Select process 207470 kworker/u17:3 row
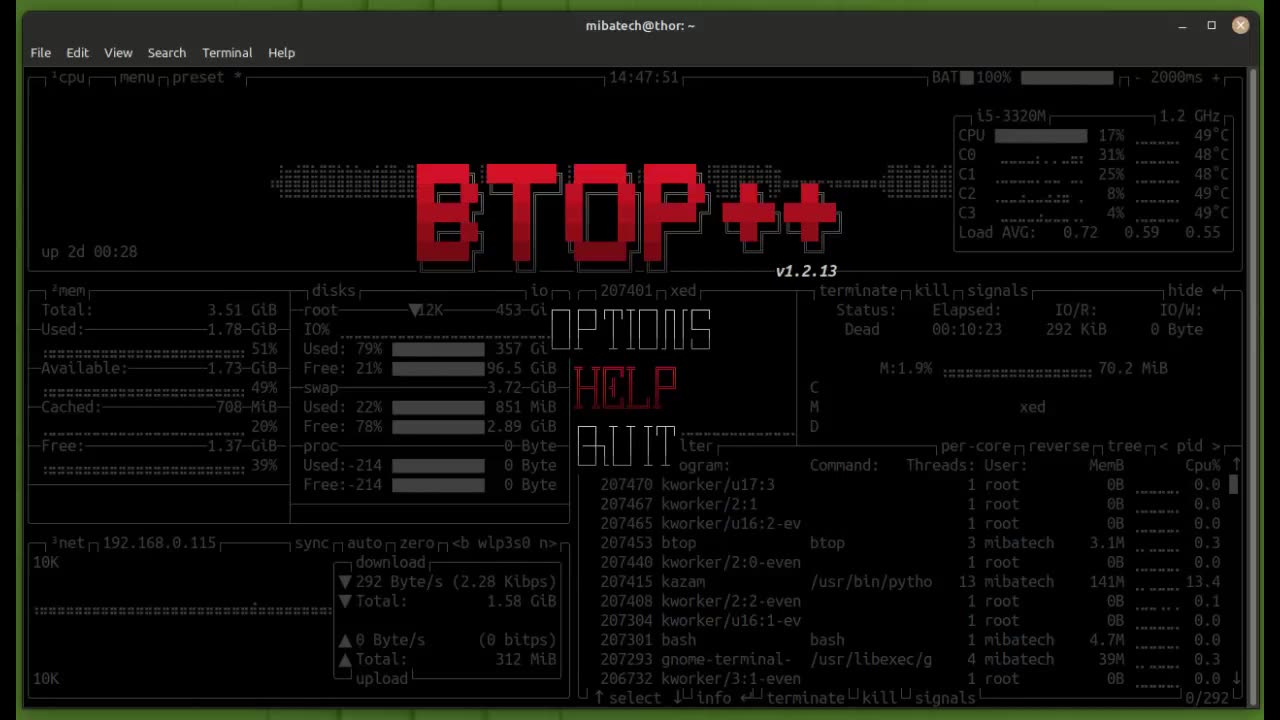 (x=910, y=485)
